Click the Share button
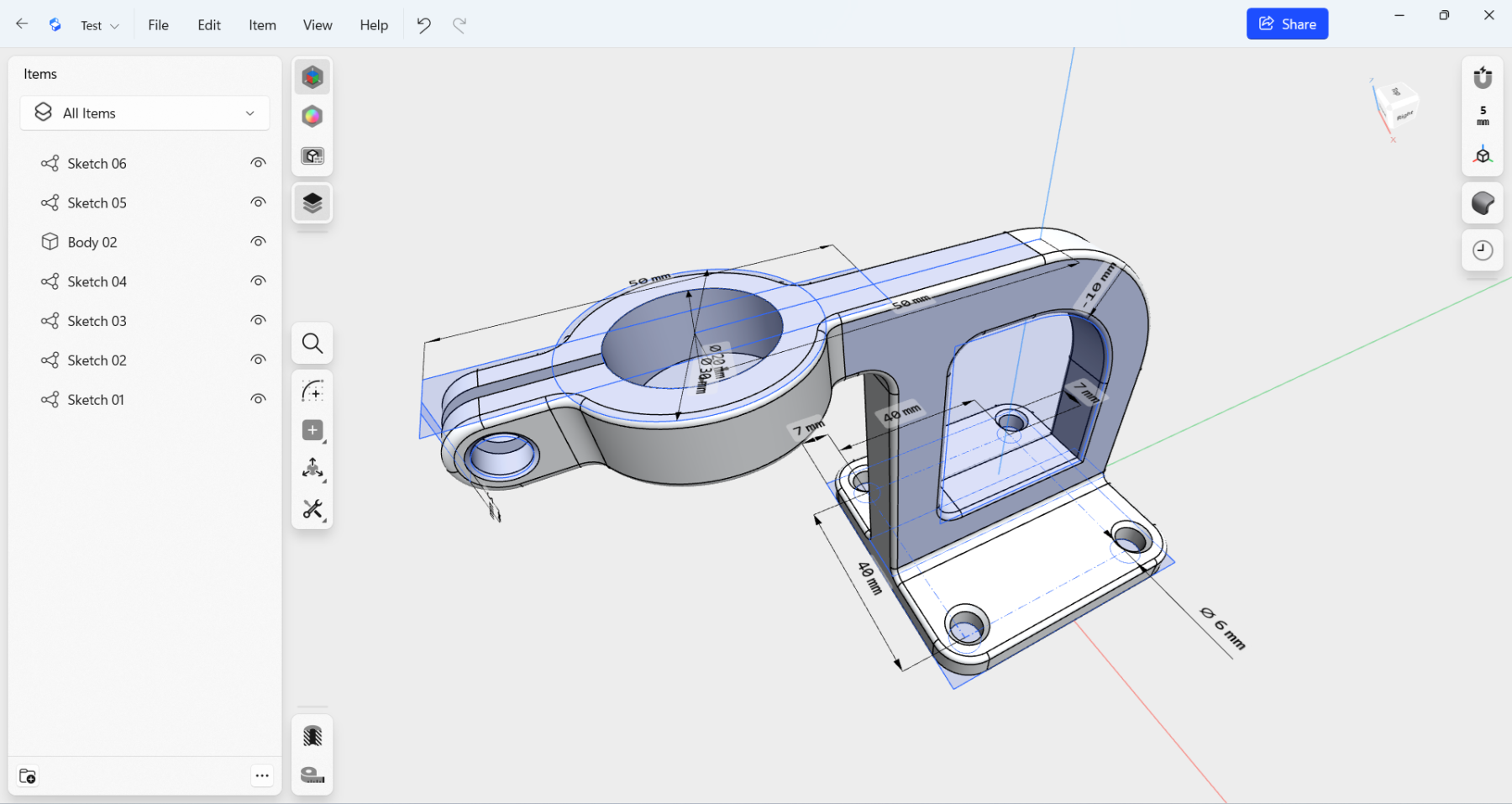The width and height of the screenshot is (1512, 804). [1287, 24]
